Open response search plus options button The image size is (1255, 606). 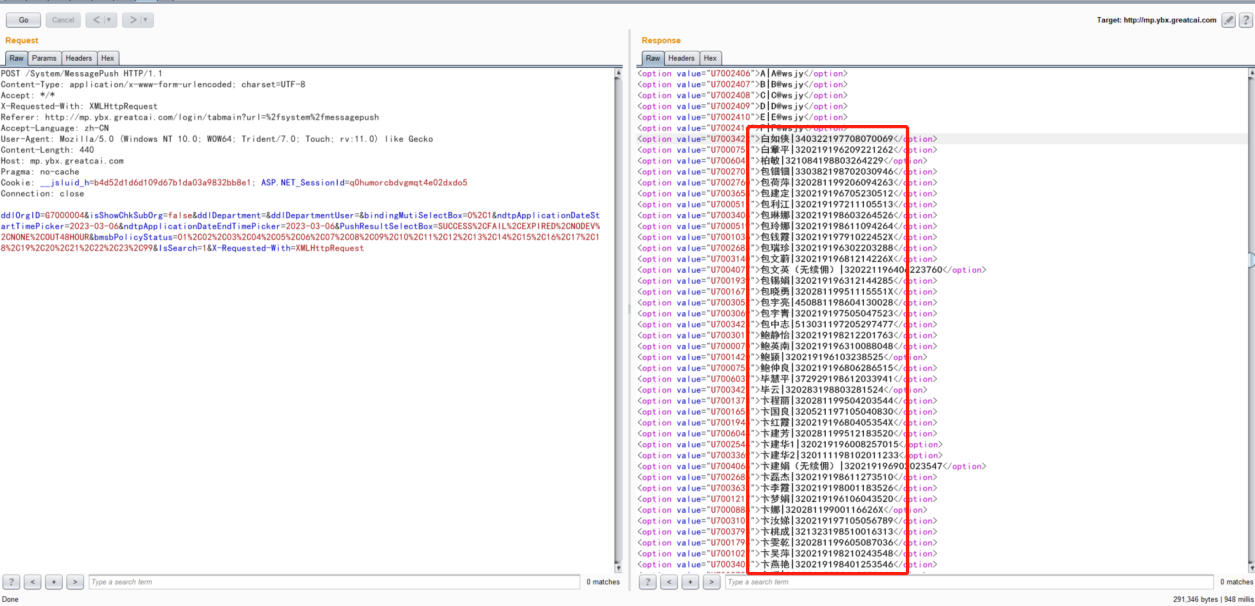pyautogui.click(x=689, y=582)
